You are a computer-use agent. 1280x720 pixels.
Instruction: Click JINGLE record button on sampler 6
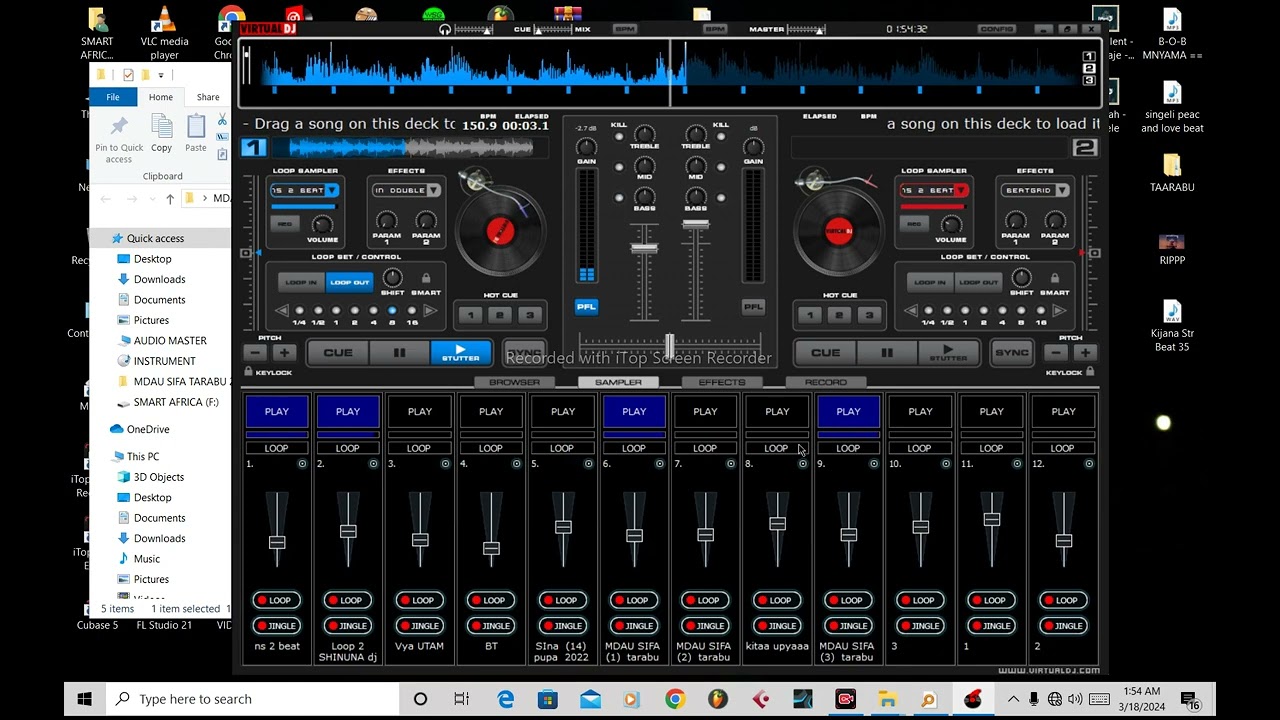[634, 625]
